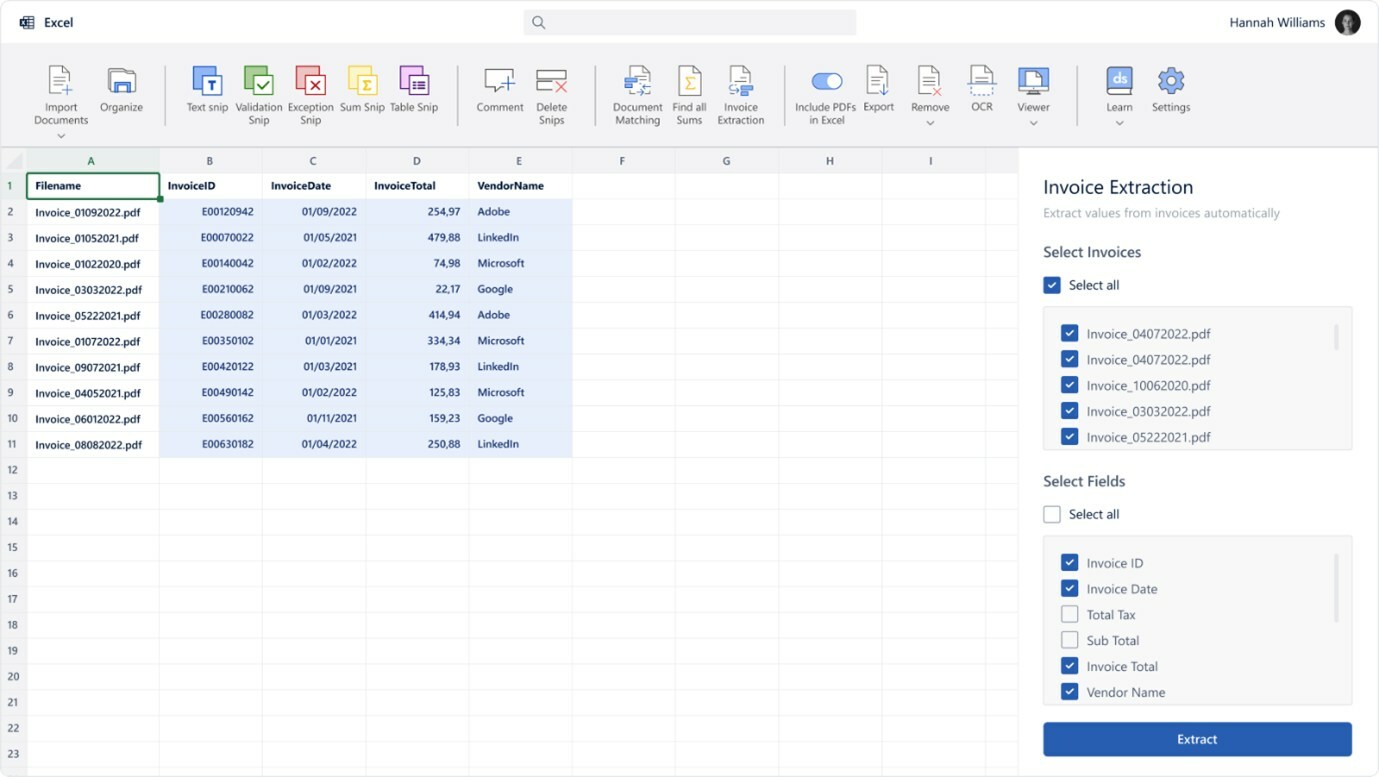Select cell with date 01/11/2021
1379x777 pixels.
pyautogui.click(x=314, y=419)
